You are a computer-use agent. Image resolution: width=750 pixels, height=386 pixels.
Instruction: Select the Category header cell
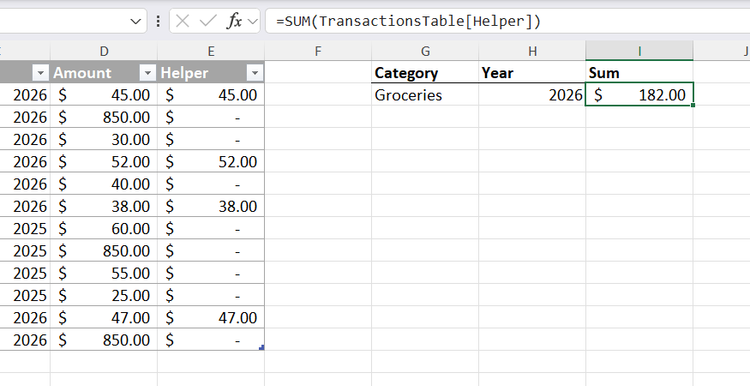pos(425,73)
